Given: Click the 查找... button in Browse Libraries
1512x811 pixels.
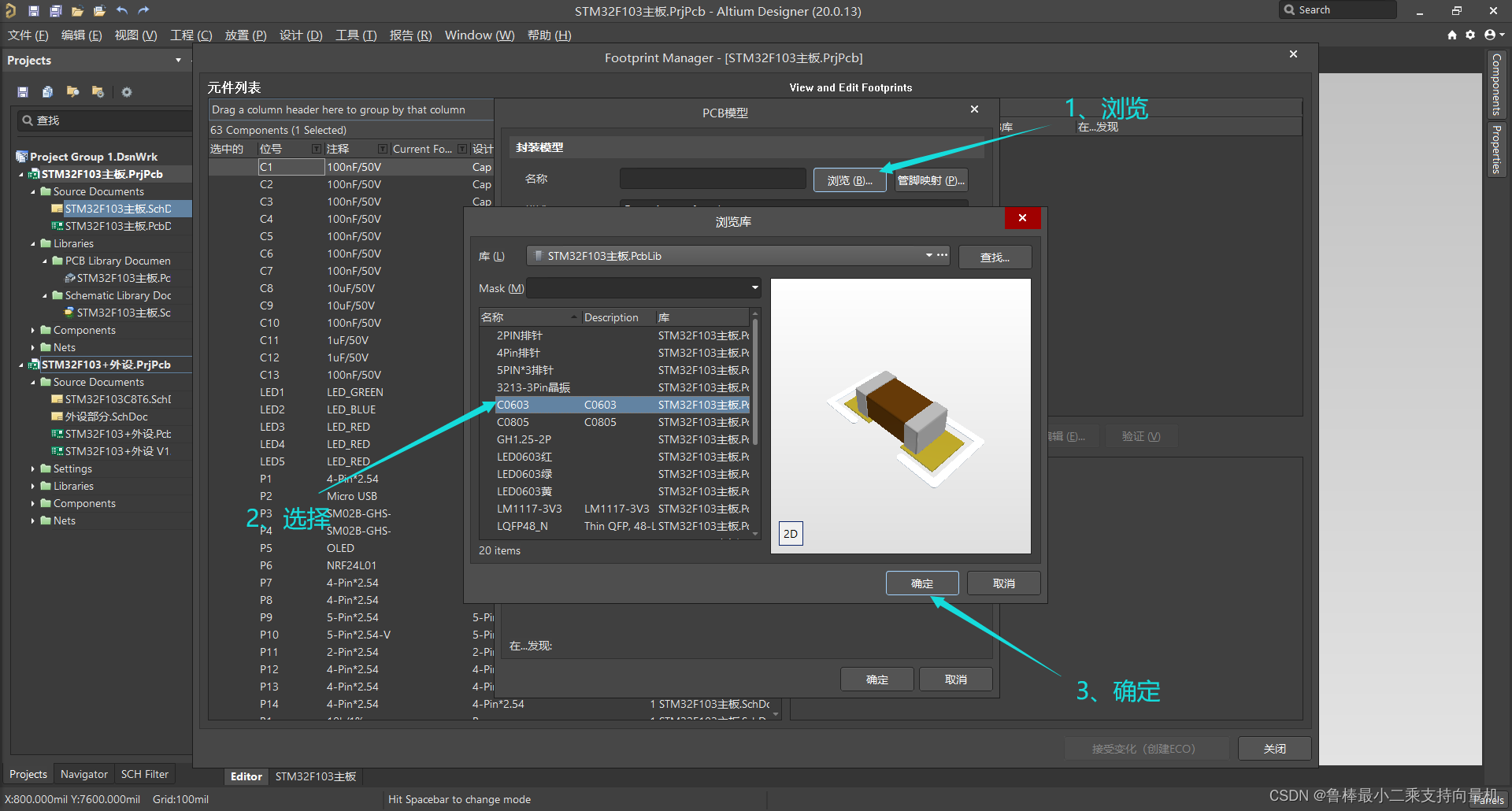Looking at the screenshot, I should 995,257.
